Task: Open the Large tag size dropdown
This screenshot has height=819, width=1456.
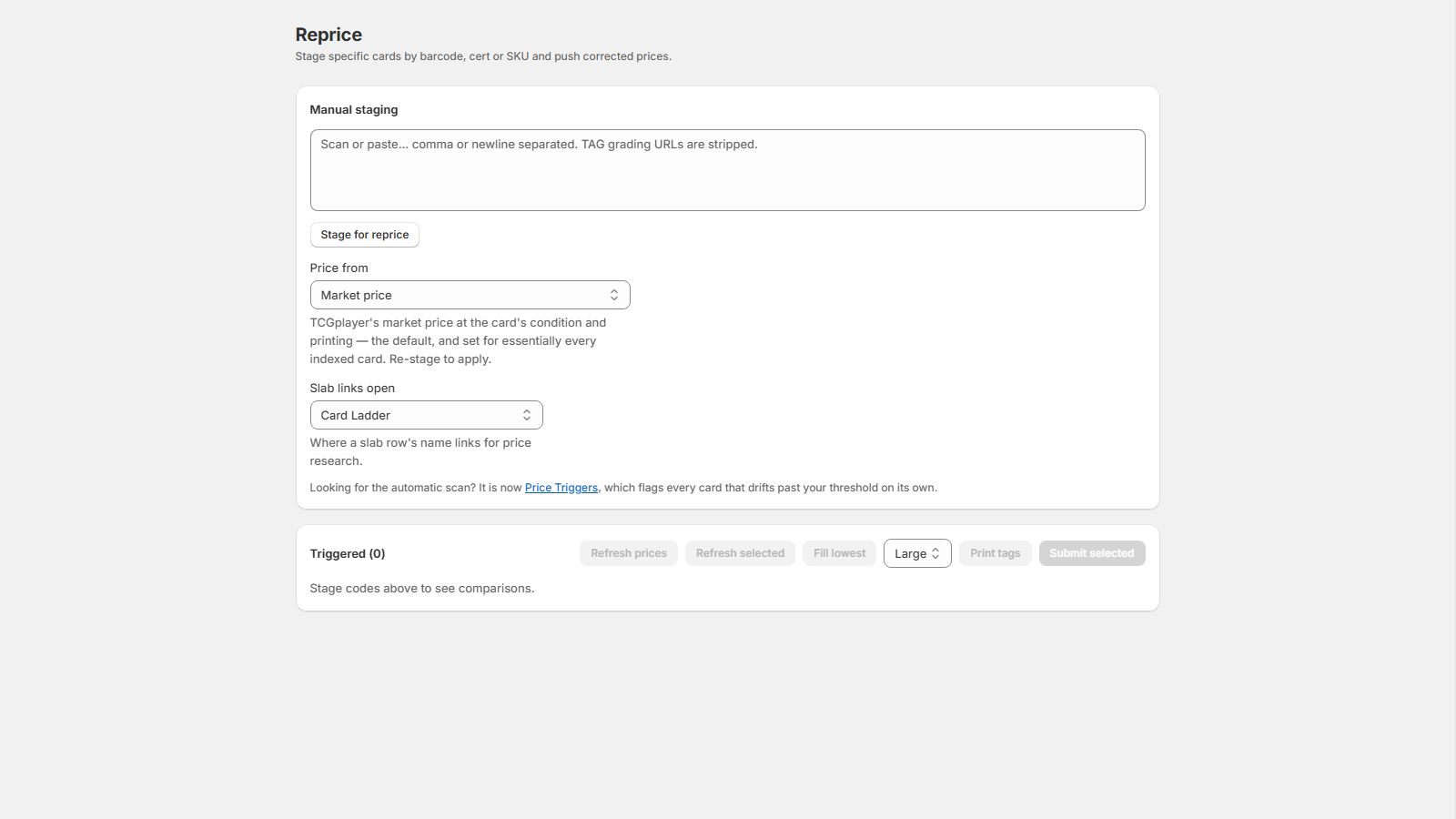Action: tap(917, 553)
